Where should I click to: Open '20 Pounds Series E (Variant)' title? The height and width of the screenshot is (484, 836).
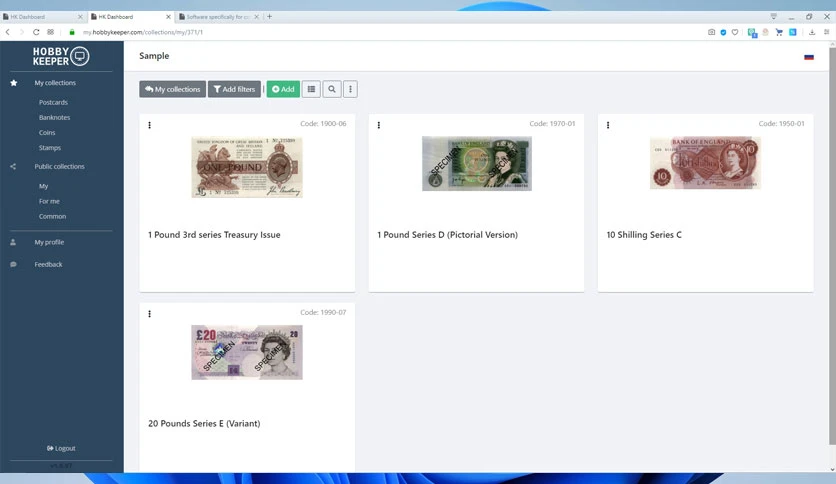204,423
